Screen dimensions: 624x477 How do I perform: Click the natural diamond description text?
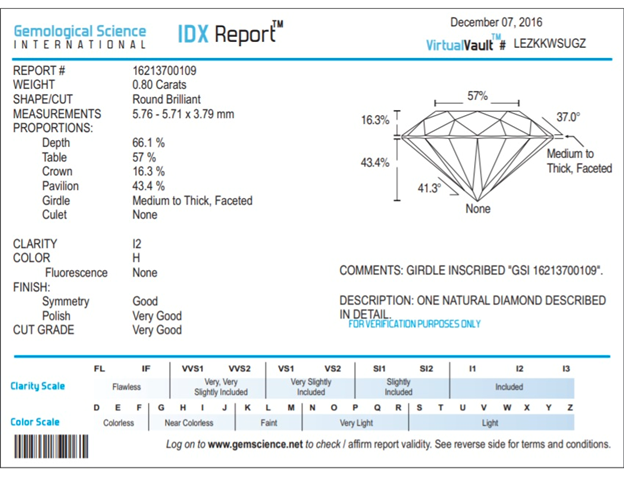click(472, 307)
